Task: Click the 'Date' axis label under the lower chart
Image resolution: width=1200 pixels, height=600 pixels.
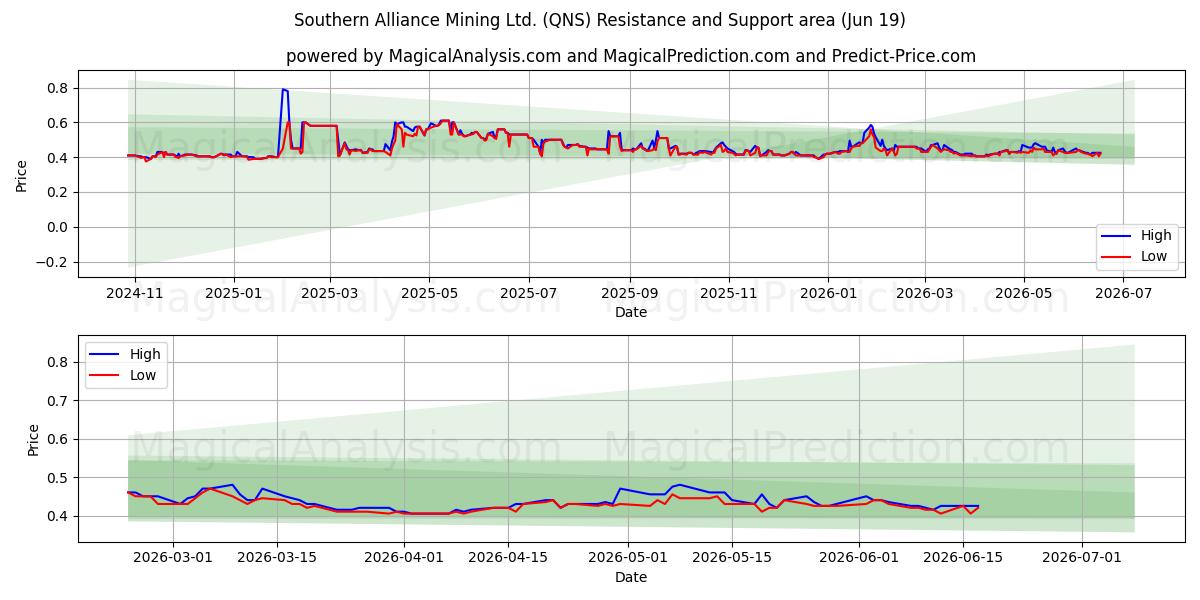Action: coord(631,577)
